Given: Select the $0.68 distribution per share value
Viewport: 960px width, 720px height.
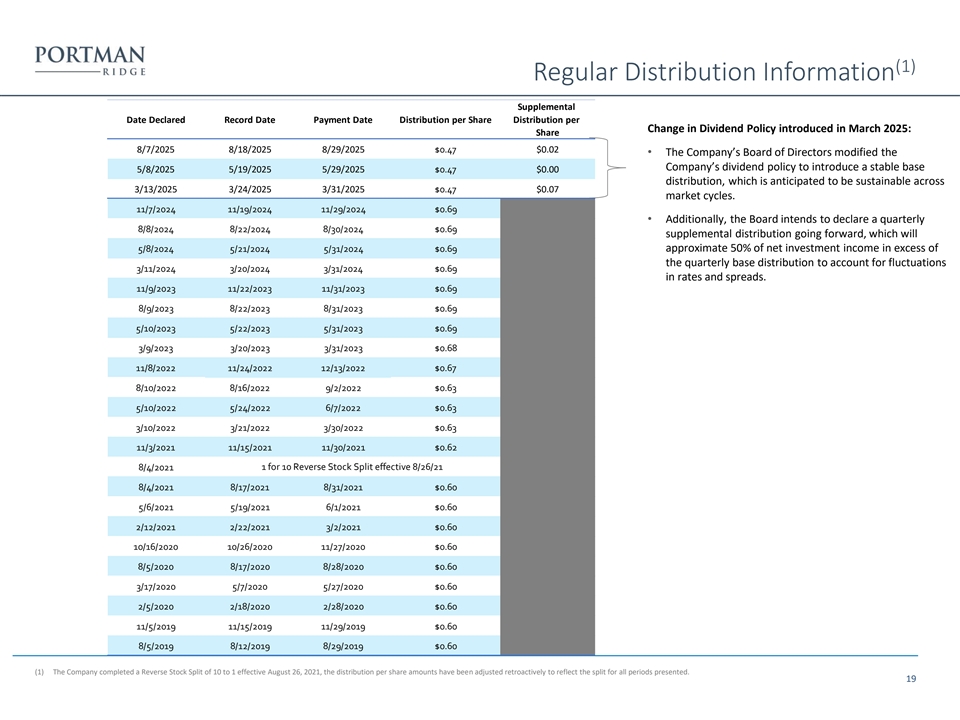Looking at the screenshot, I should coord(446,348).
